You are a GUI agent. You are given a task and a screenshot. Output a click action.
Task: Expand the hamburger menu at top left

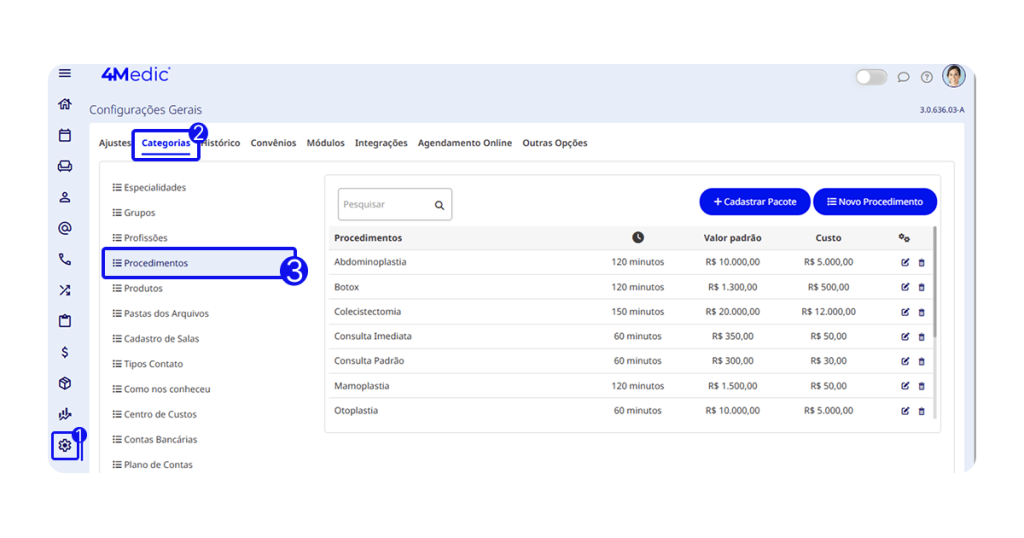65,73
